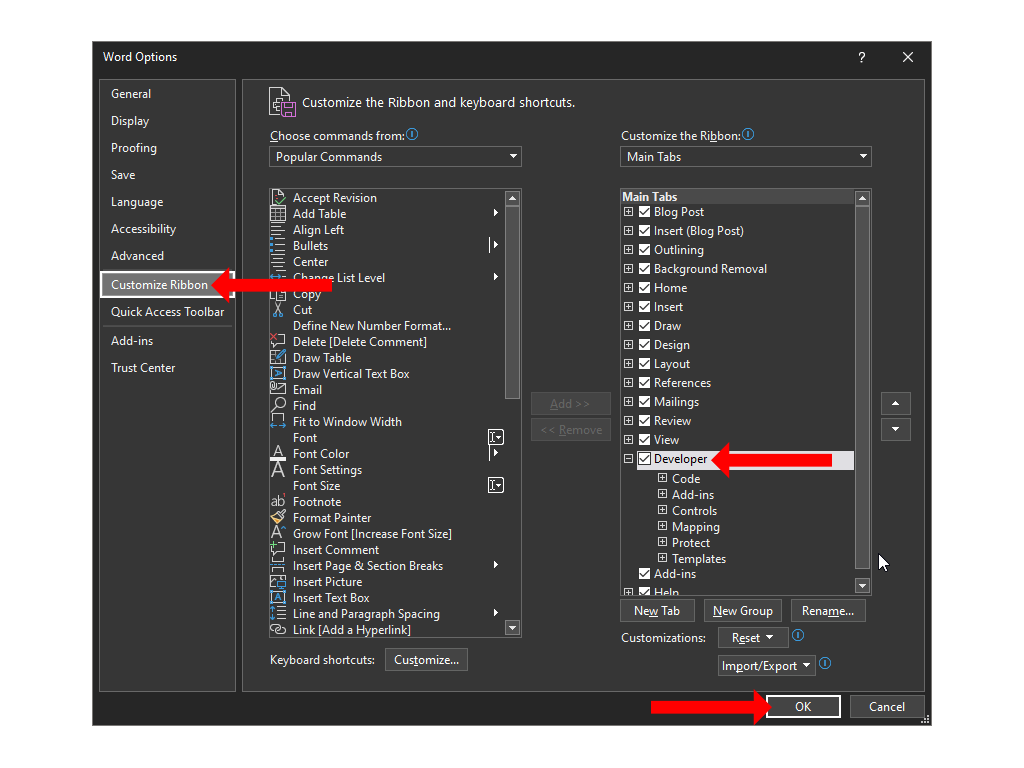
Task: Click the Grow Font icon
Action: click(278, 534)
